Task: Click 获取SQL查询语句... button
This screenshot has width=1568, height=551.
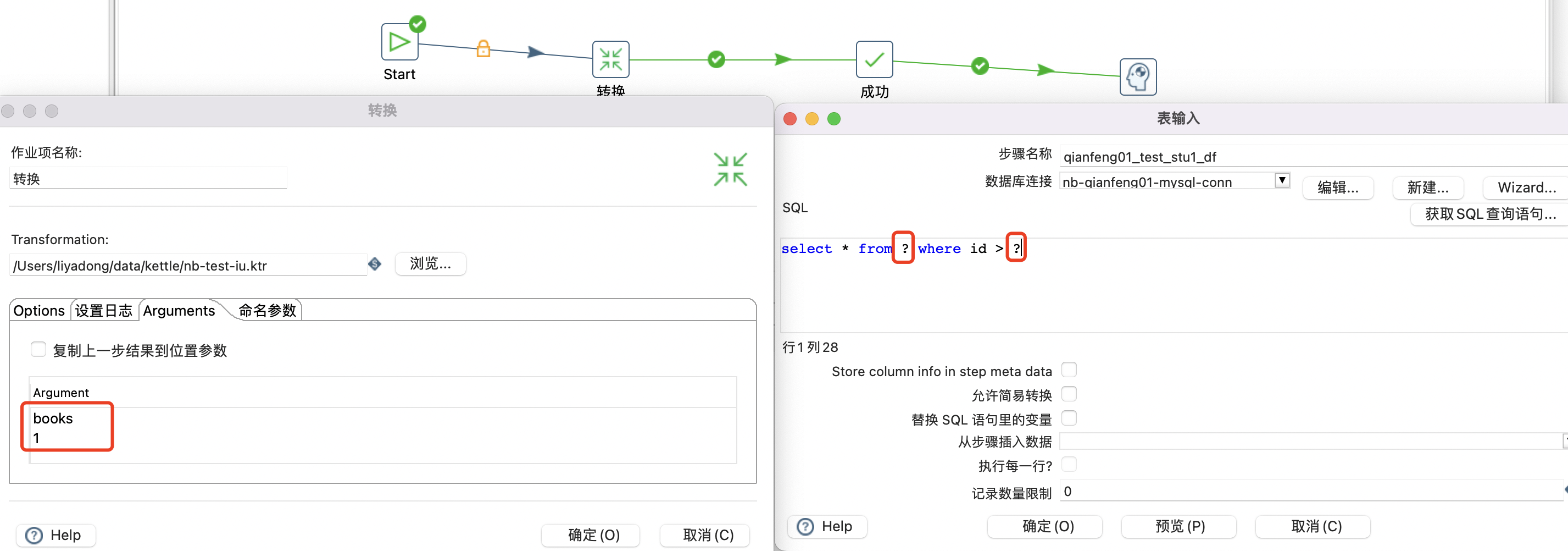Action: click(1489, 214)
